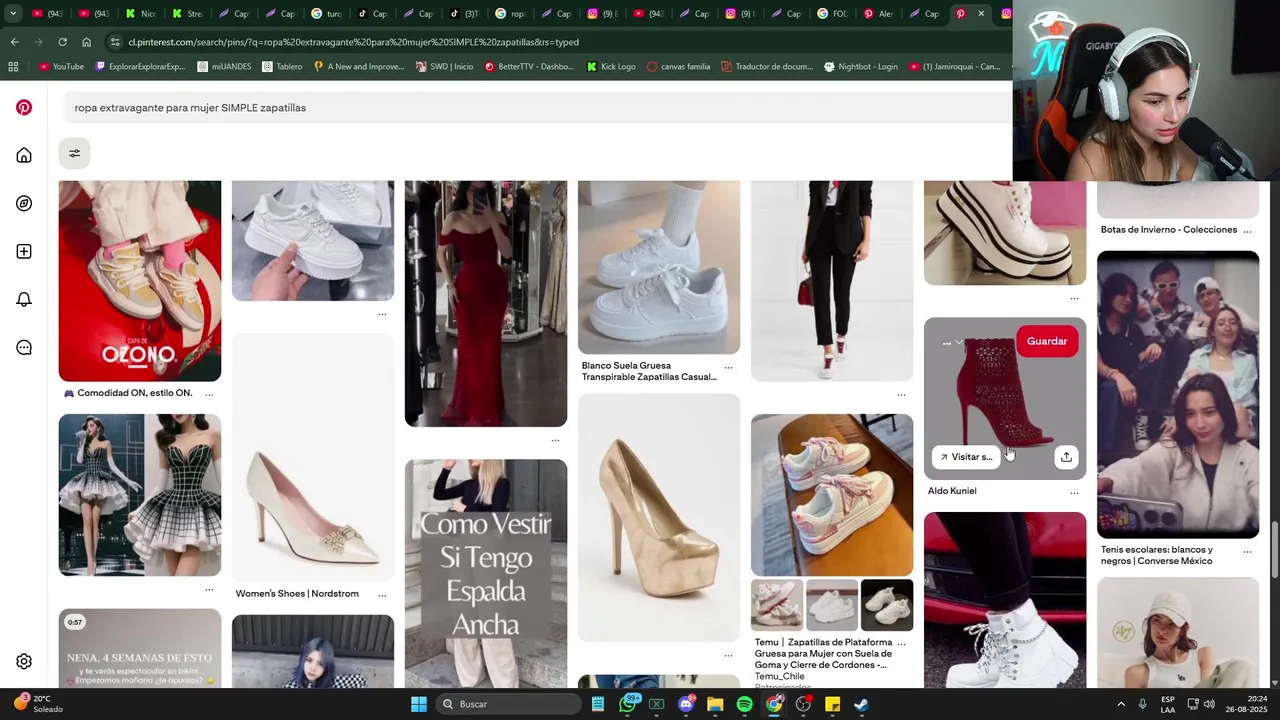The image size is (1280, 720).
Task: Open the search filters icon
Action: [x=74, y=153]
